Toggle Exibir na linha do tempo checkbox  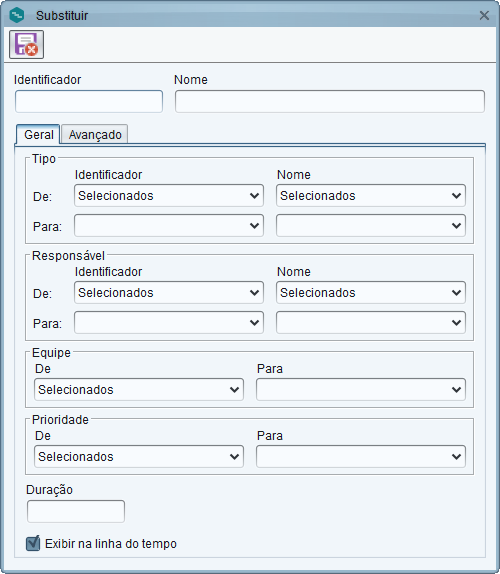click(33, 543)
